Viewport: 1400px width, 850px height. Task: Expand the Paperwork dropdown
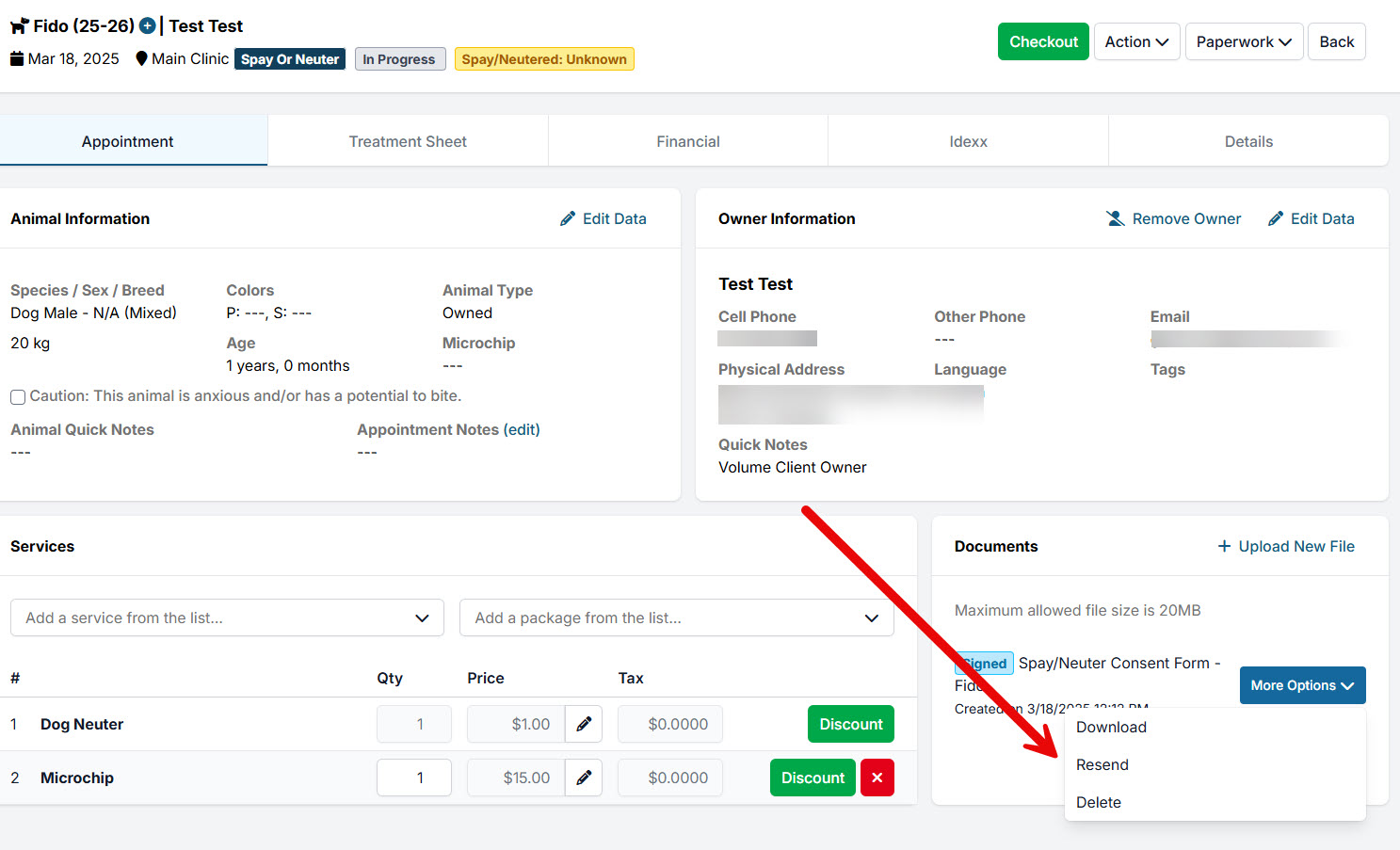coord(1243,41)
